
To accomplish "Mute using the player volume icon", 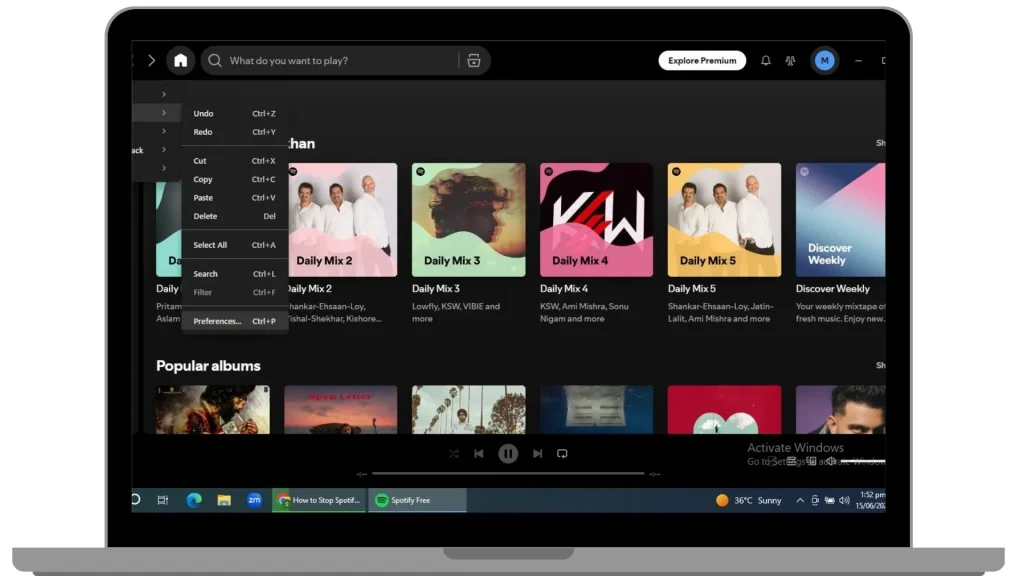I will tap(830, 461).
